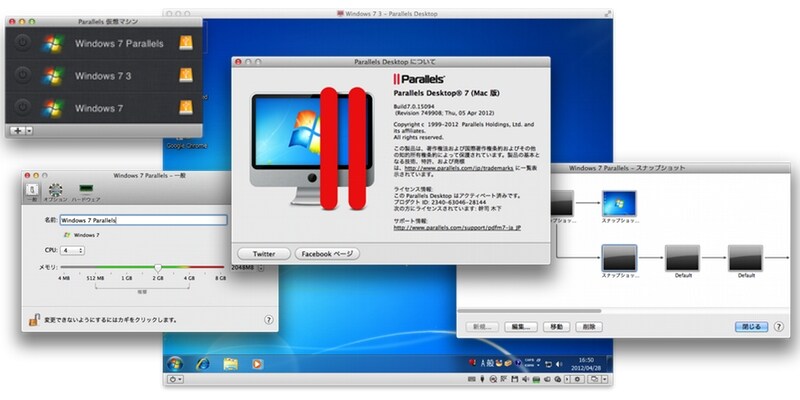
Task: Switch to the オプション (Options) settings tab
Action: point(56,193)
